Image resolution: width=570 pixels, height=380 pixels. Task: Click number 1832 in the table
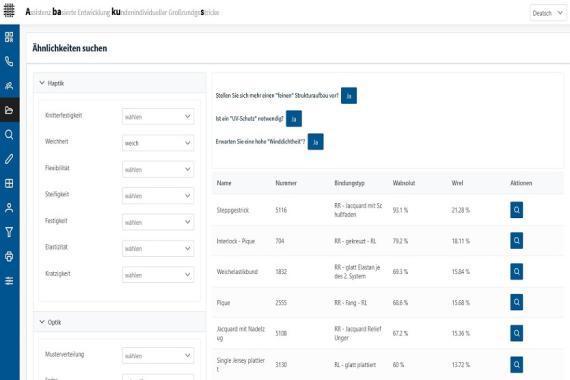pyautogui.click(x=281, y=272)
